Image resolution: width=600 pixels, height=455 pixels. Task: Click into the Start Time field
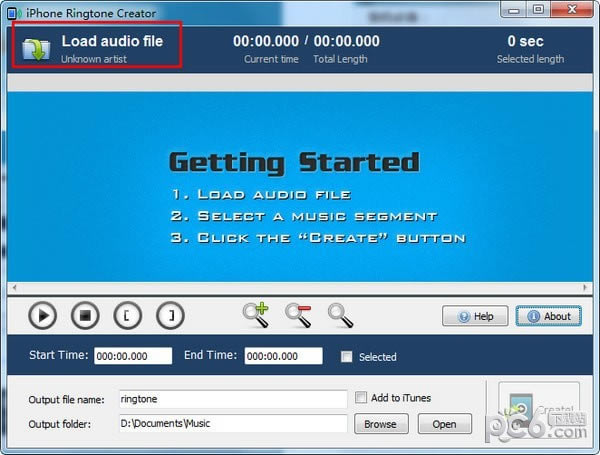tap(133, 356)
